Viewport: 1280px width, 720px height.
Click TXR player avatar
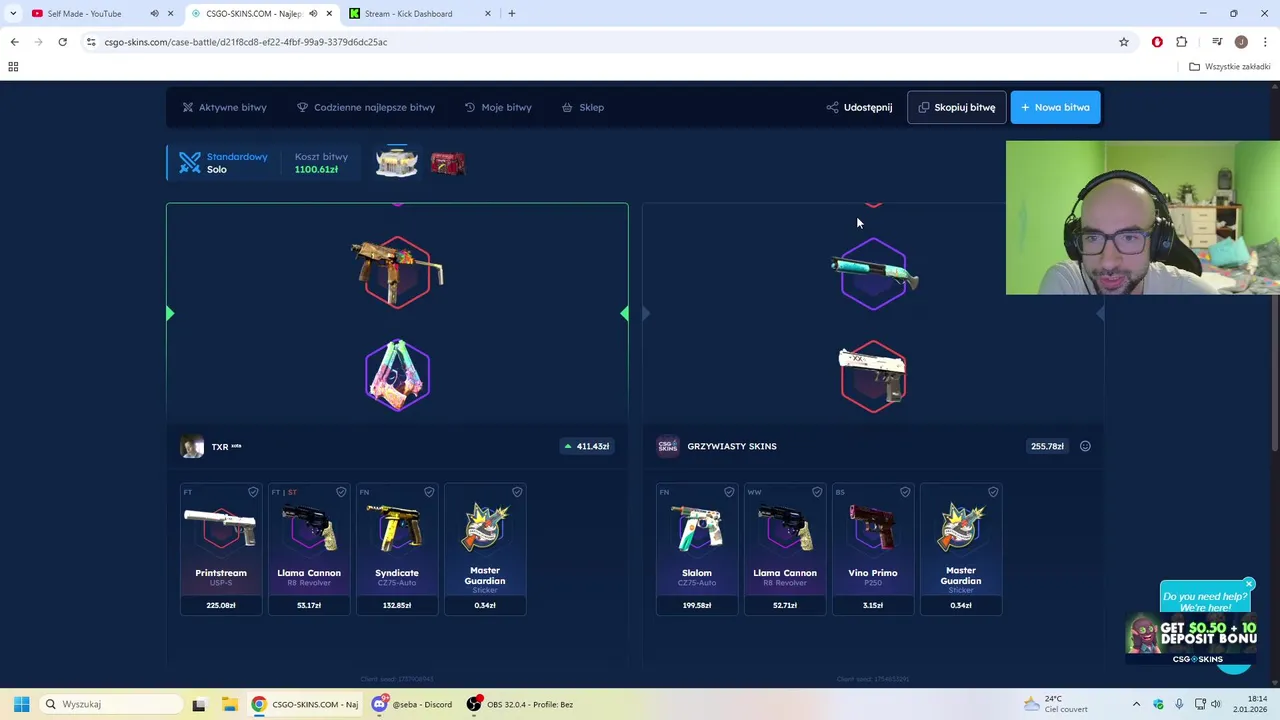[x=192, y=446]
